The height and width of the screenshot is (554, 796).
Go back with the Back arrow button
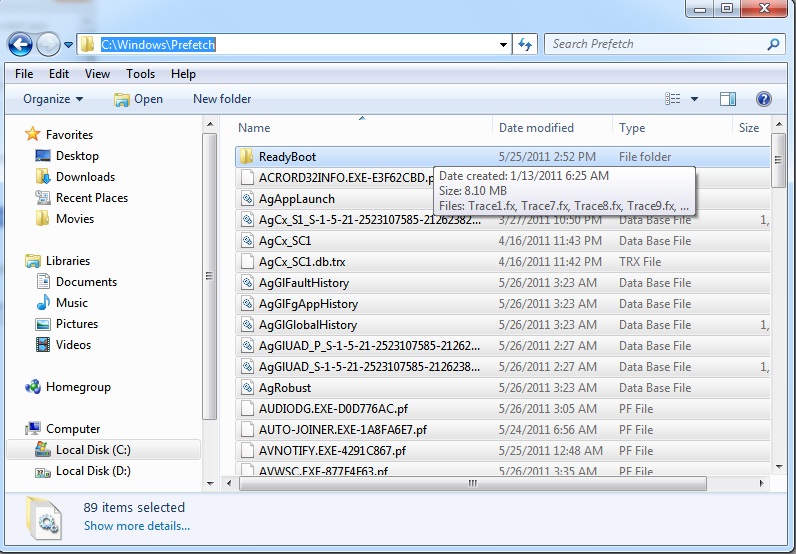click(20, 45)
